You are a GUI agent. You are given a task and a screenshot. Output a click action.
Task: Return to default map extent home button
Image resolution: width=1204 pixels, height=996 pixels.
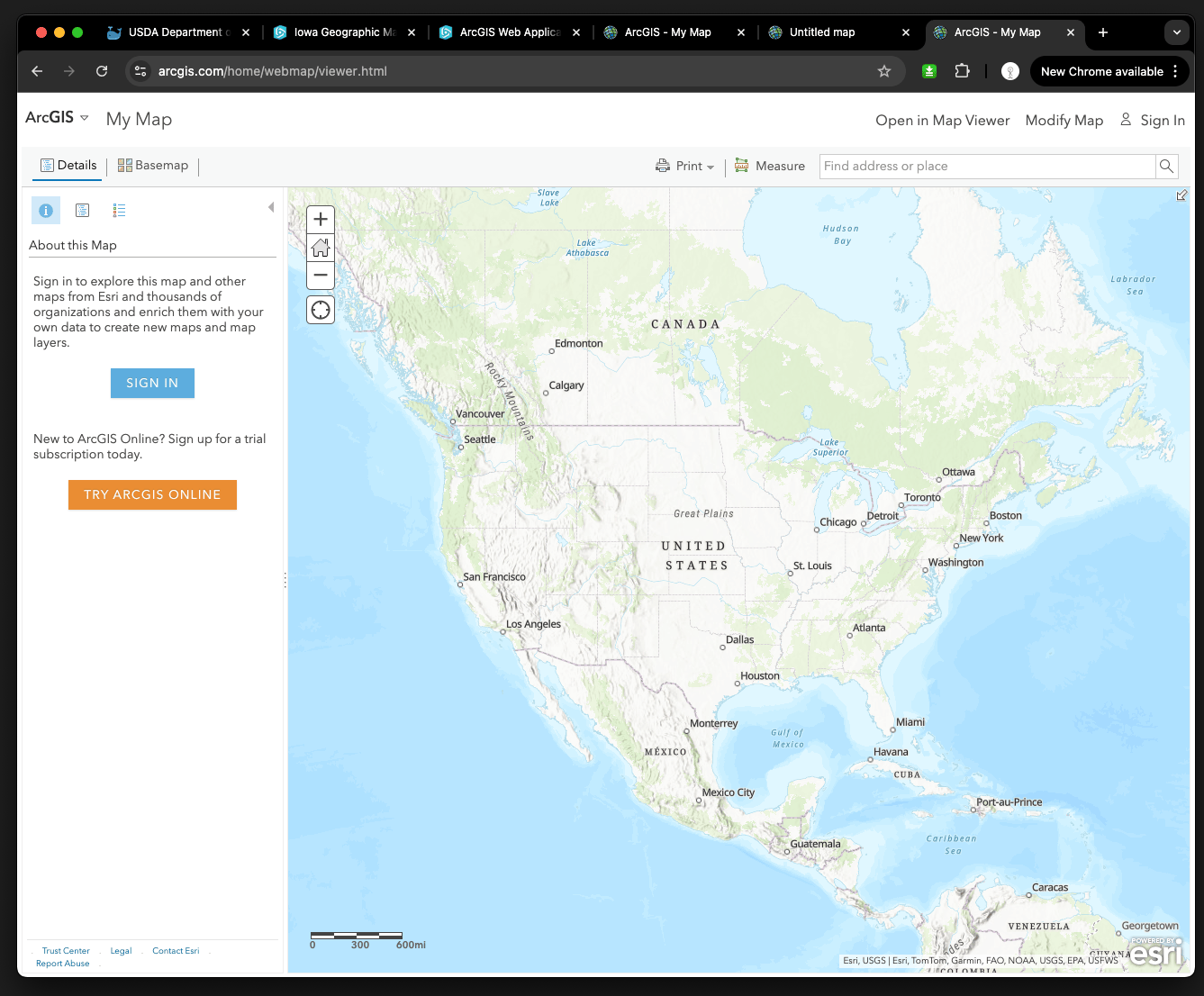point(321,247)
